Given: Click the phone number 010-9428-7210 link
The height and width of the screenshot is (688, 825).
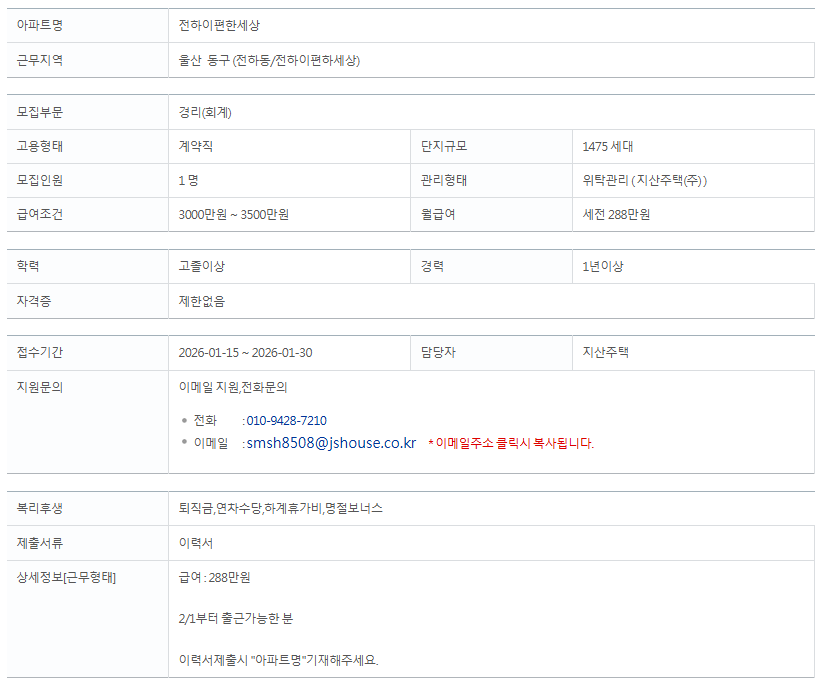Looking at the screenshot, I should click(x=286, y=421).
